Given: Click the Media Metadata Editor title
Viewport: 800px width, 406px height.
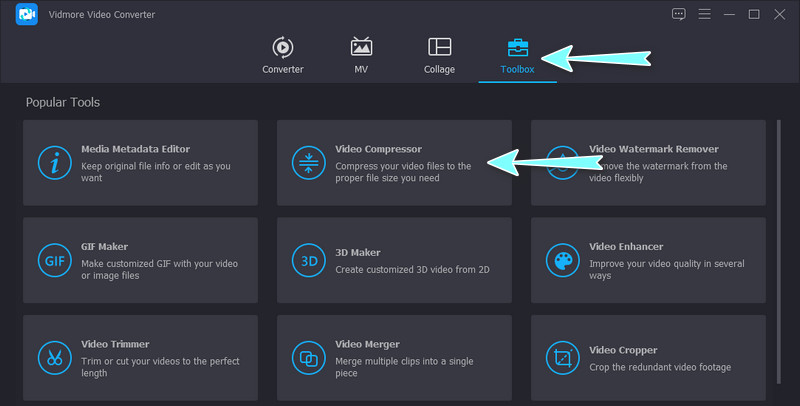Looking at the screenshot, I should tap(135, 149).
